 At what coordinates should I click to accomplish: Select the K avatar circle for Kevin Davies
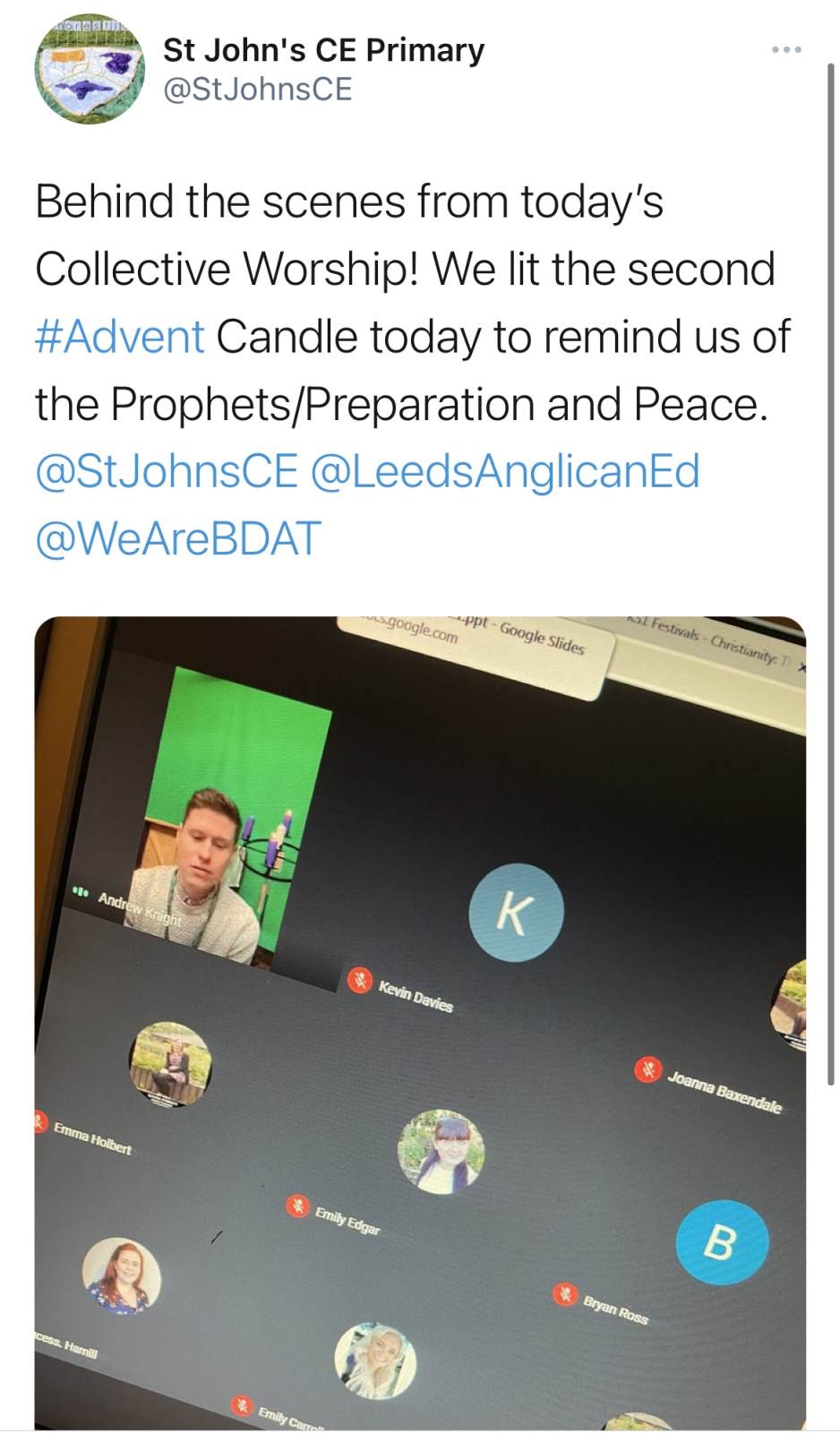[517, 913]
